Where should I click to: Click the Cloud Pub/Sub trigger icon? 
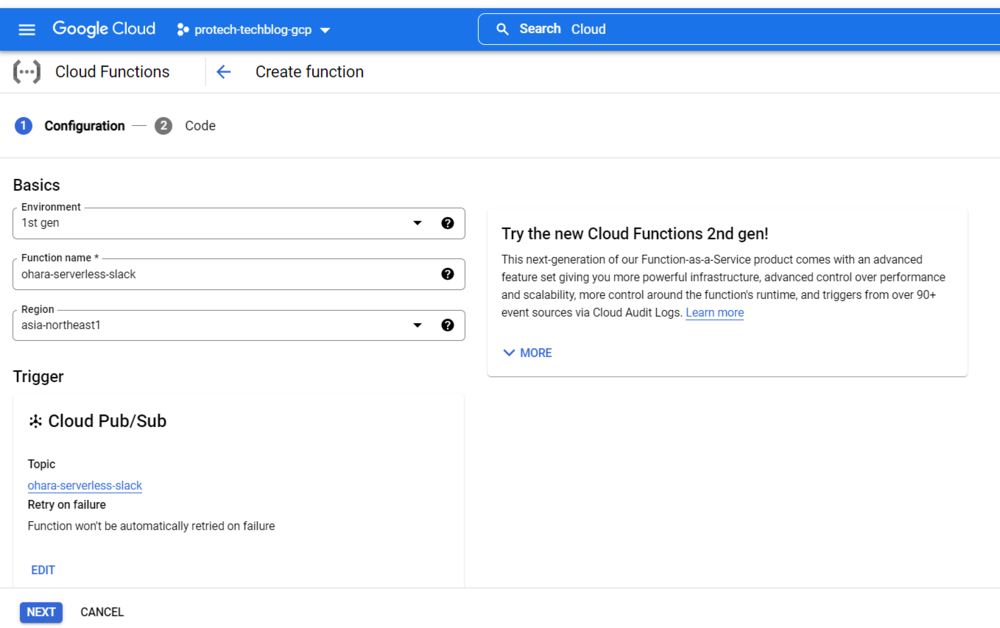click(x=35, y=421)
